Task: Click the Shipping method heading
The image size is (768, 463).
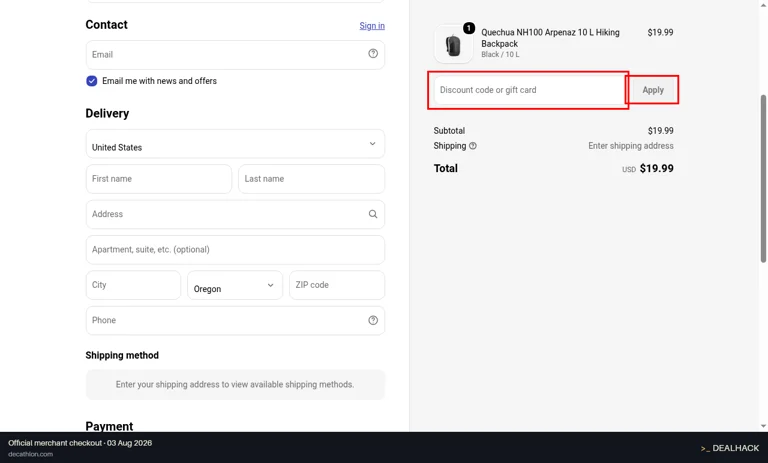Action: [122, 356]
